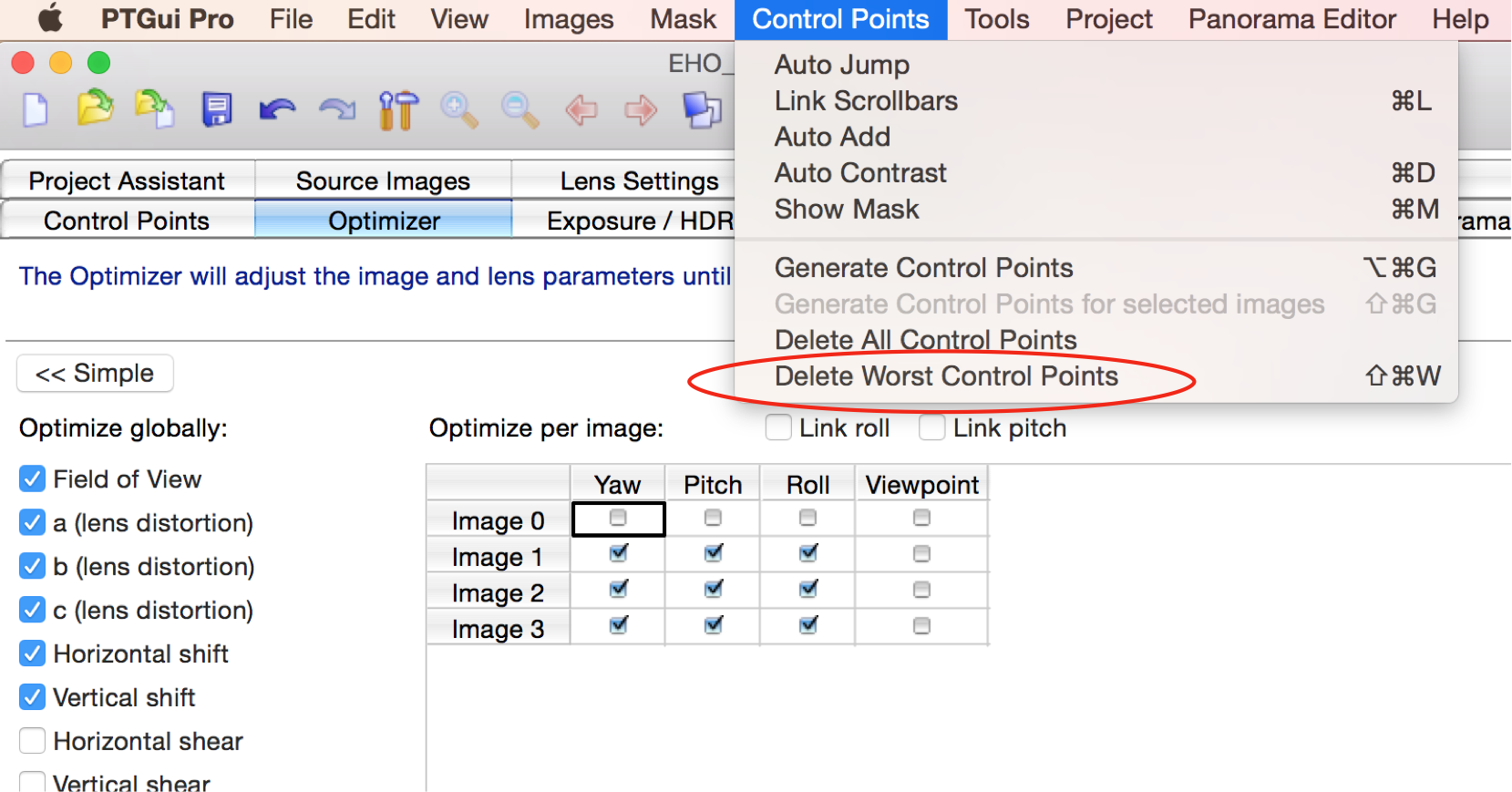Uncheck c (lens distortion) option
Viewport: 1512px width, 792px height.
(32, 610)
